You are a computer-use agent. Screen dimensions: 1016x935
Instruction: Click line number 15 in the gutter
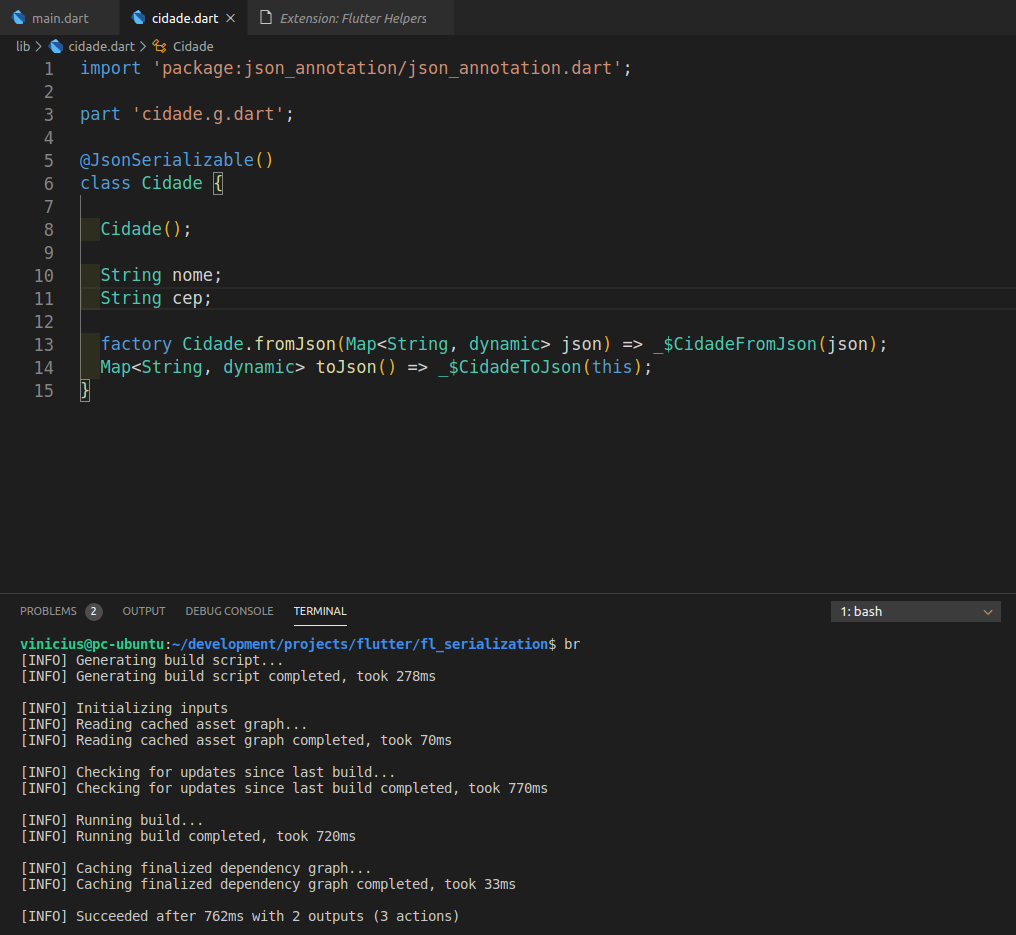click(x=44, y=391)
